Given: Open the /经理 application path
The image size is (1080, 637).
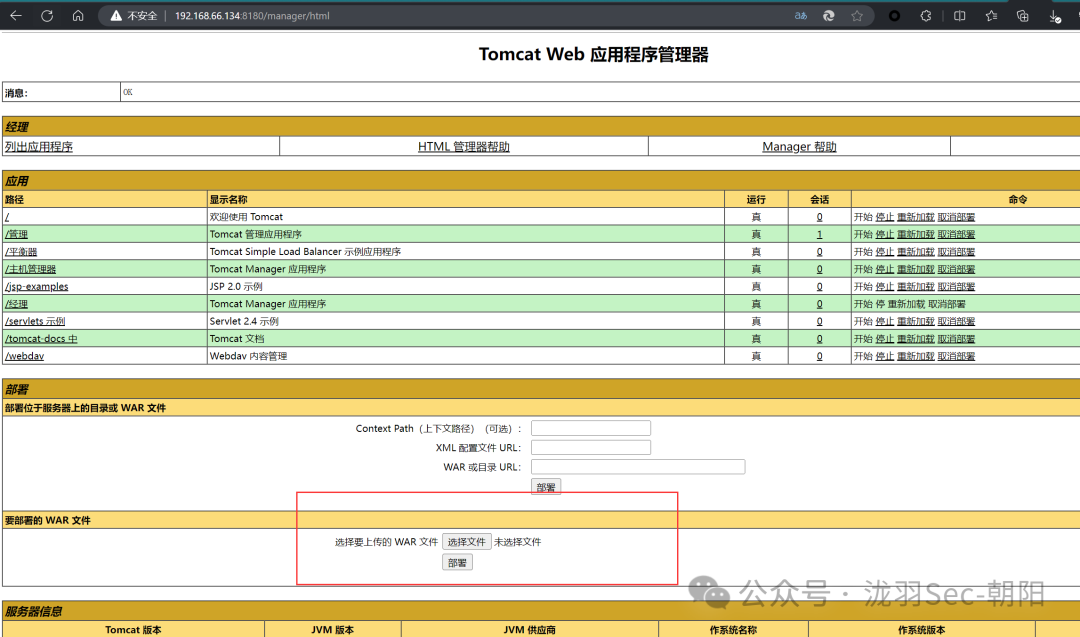Looking at the screenshot, I should [x=17, y=304].
